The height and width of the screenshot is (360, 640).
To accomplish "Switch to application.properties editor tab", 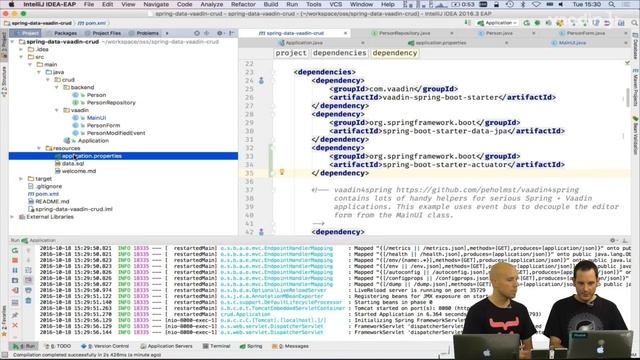I will (x=440, y=43).
